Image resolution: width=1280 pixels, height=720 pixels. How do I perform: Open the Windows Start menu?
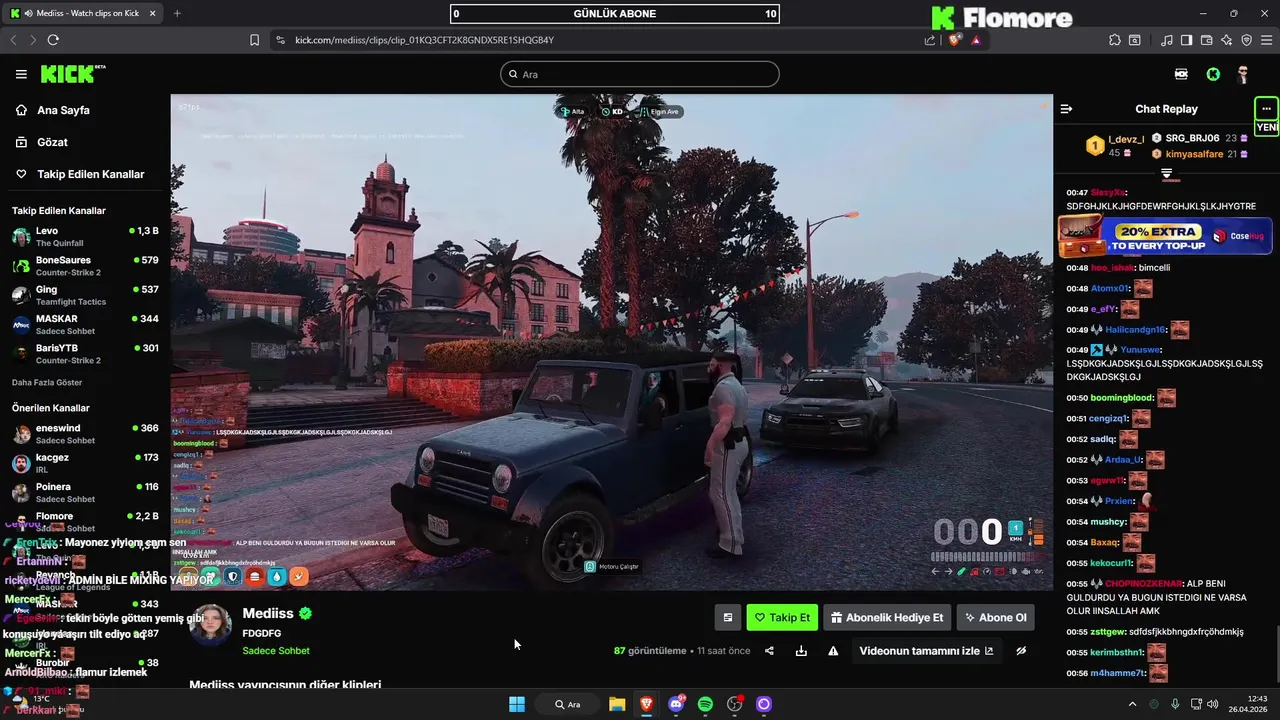tap(517, 704)
